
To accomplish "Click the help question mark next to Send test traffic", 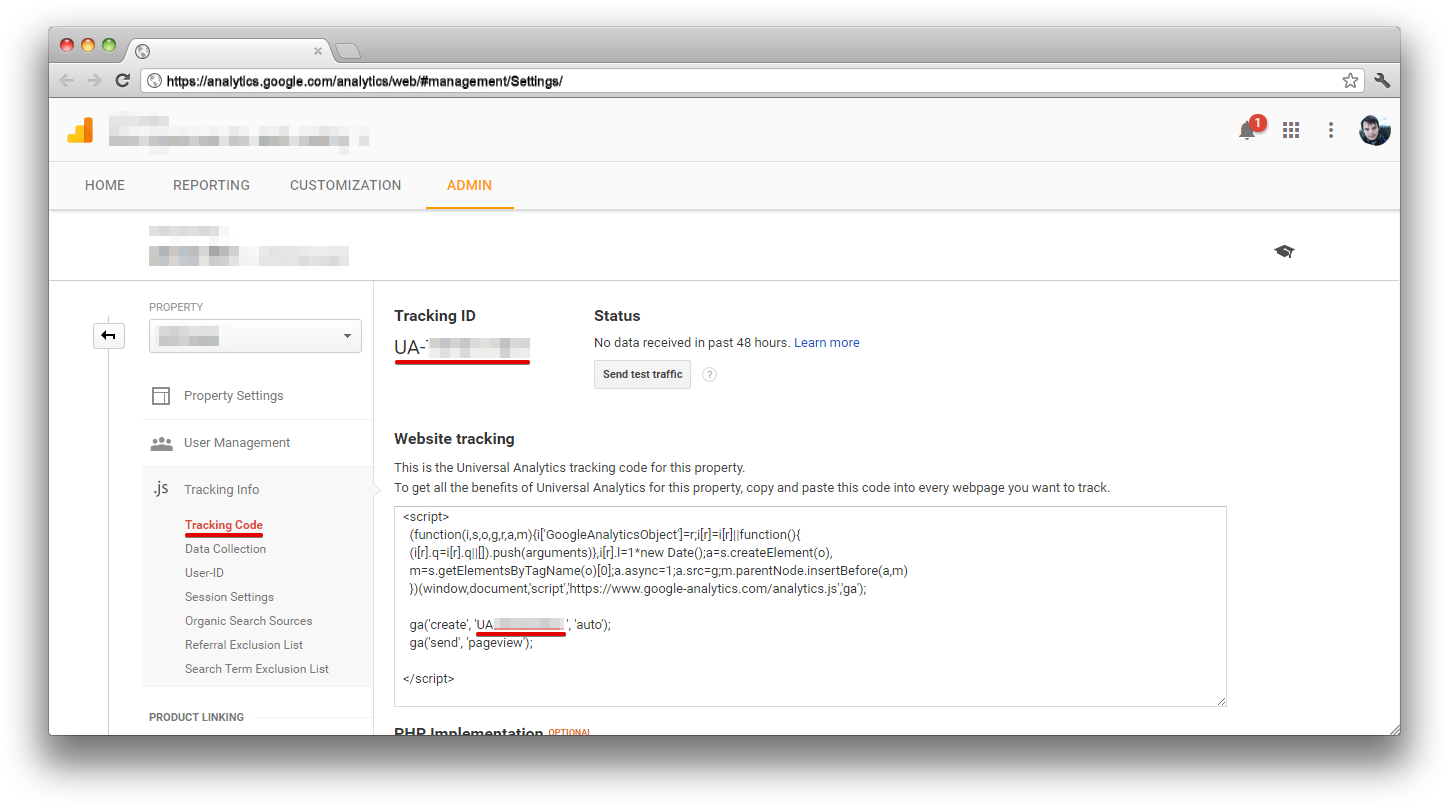I will point(709,375).
